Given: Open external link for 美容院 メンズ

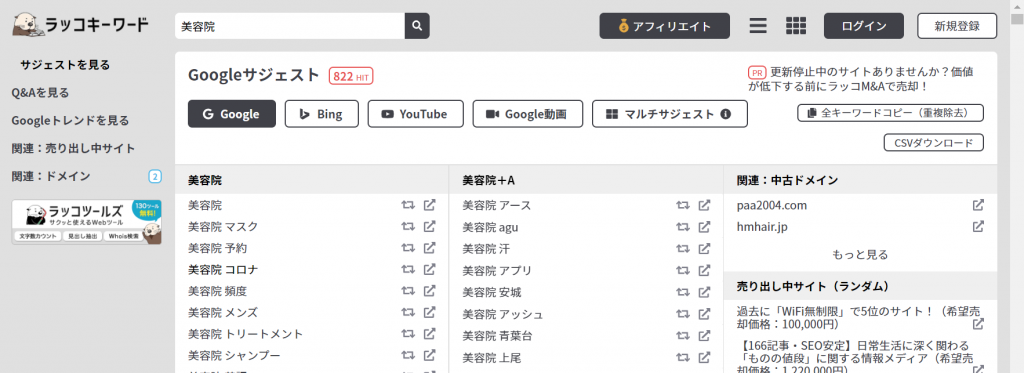Looking at the screenshot, I should tap(429, 312).
